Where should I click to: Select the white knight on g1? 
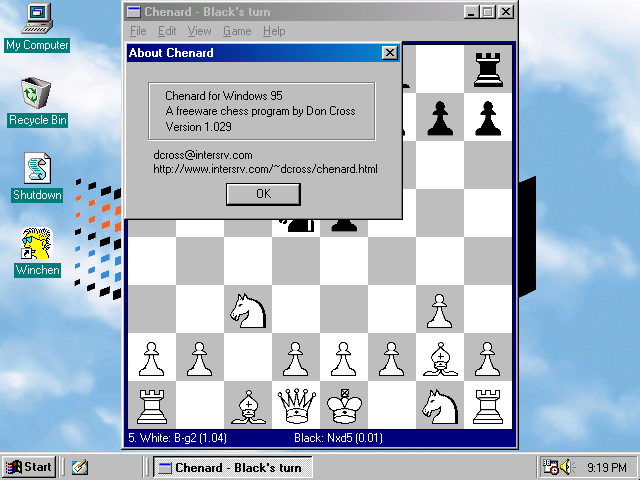point(440,407)
